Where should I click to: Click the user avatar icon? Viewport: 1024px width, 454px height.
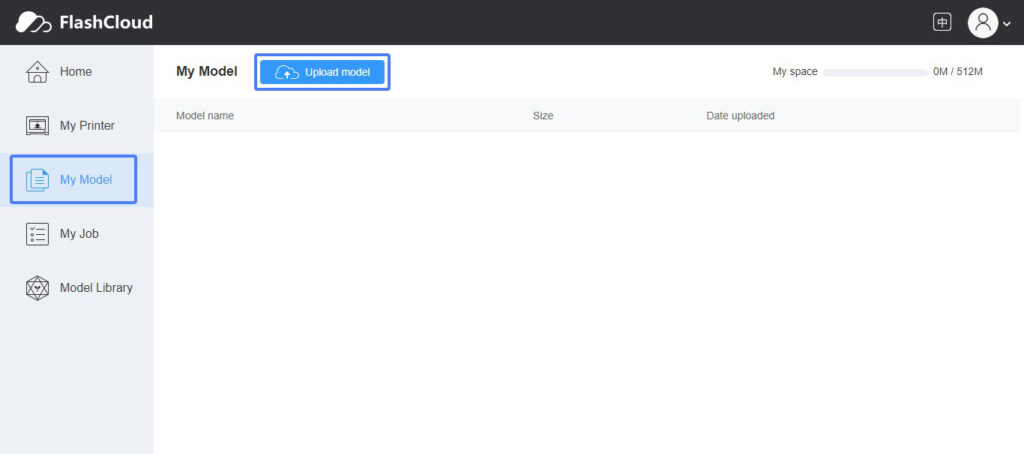983,23
